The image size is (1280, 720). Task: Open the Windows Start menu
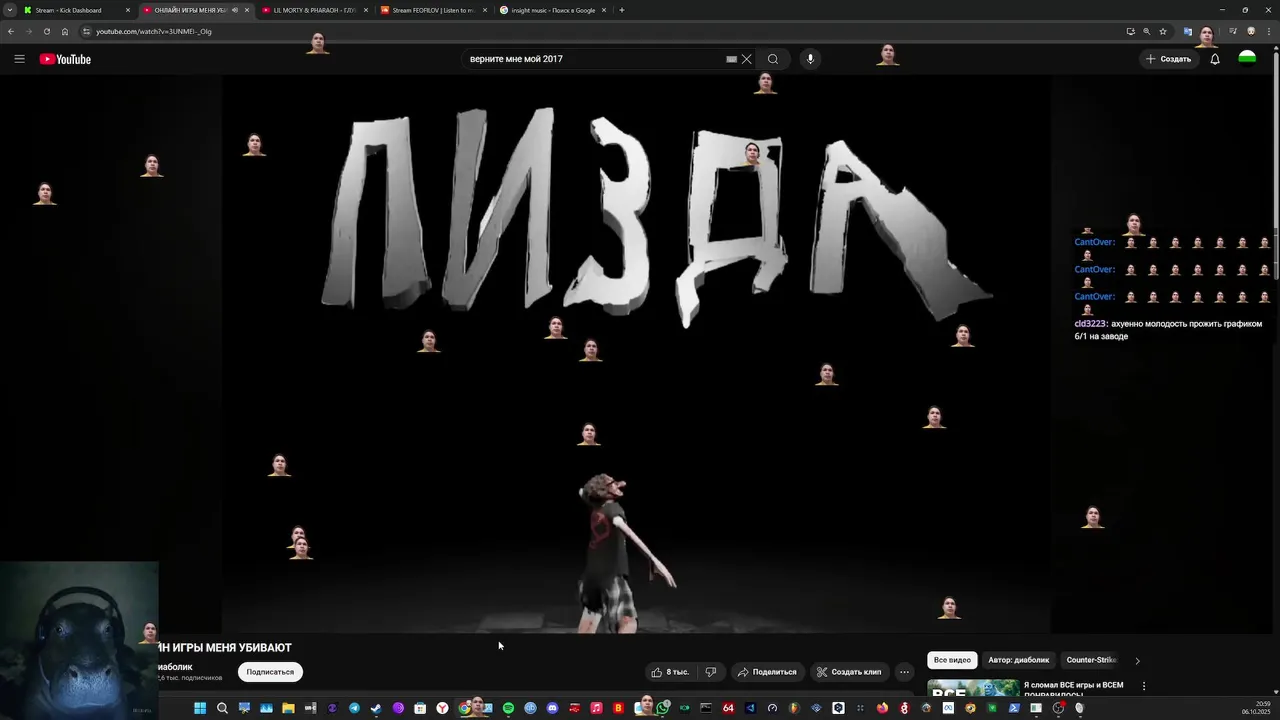(200, 708)
